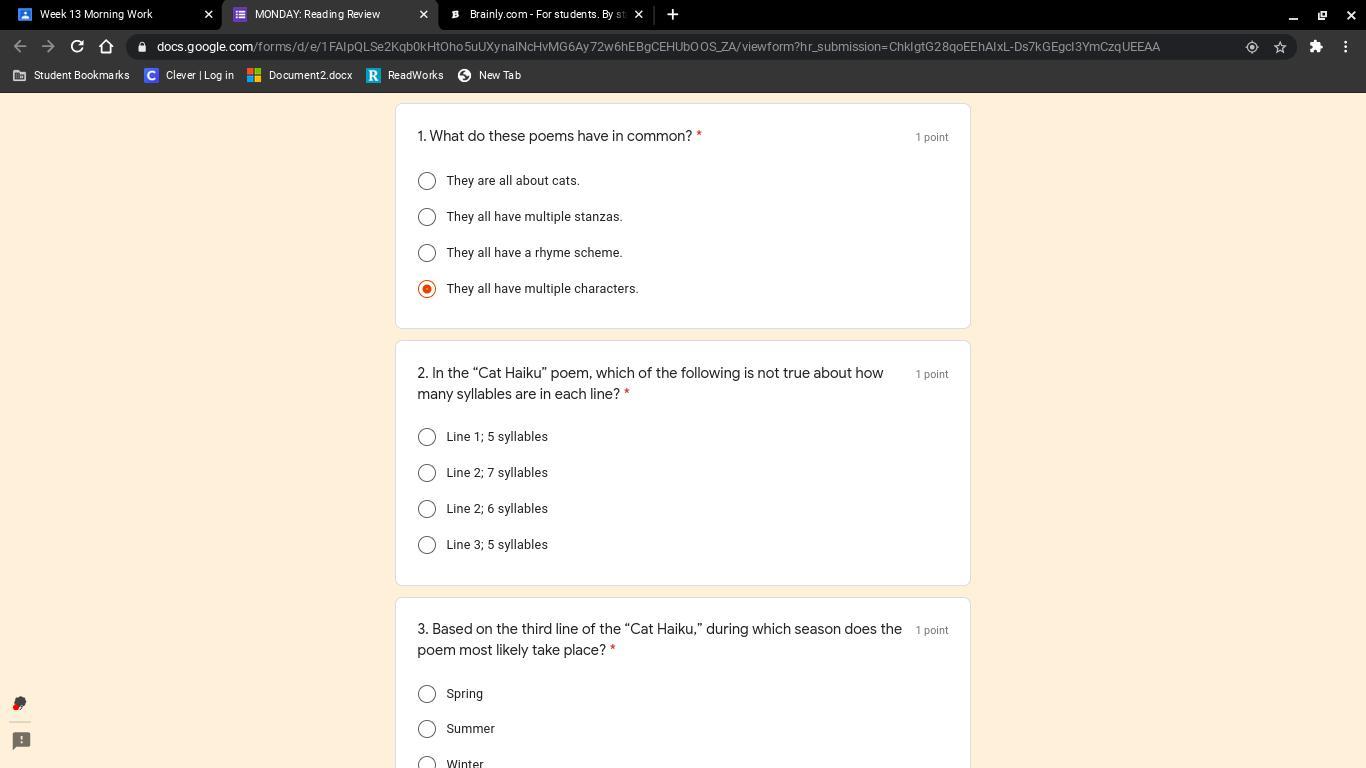Open the Clever | Log in bookmark
Screen dimensions: 1366x768
point(189,75)
